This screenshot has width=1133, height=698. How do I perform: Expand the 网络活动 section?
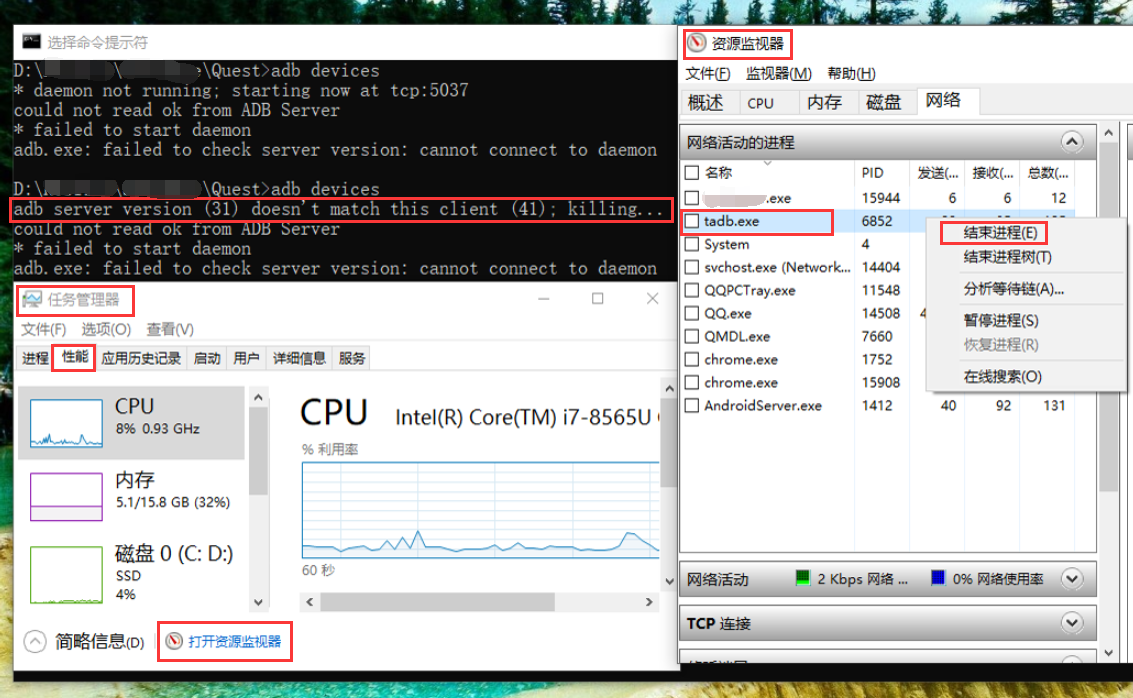(x=1071, y=579)
